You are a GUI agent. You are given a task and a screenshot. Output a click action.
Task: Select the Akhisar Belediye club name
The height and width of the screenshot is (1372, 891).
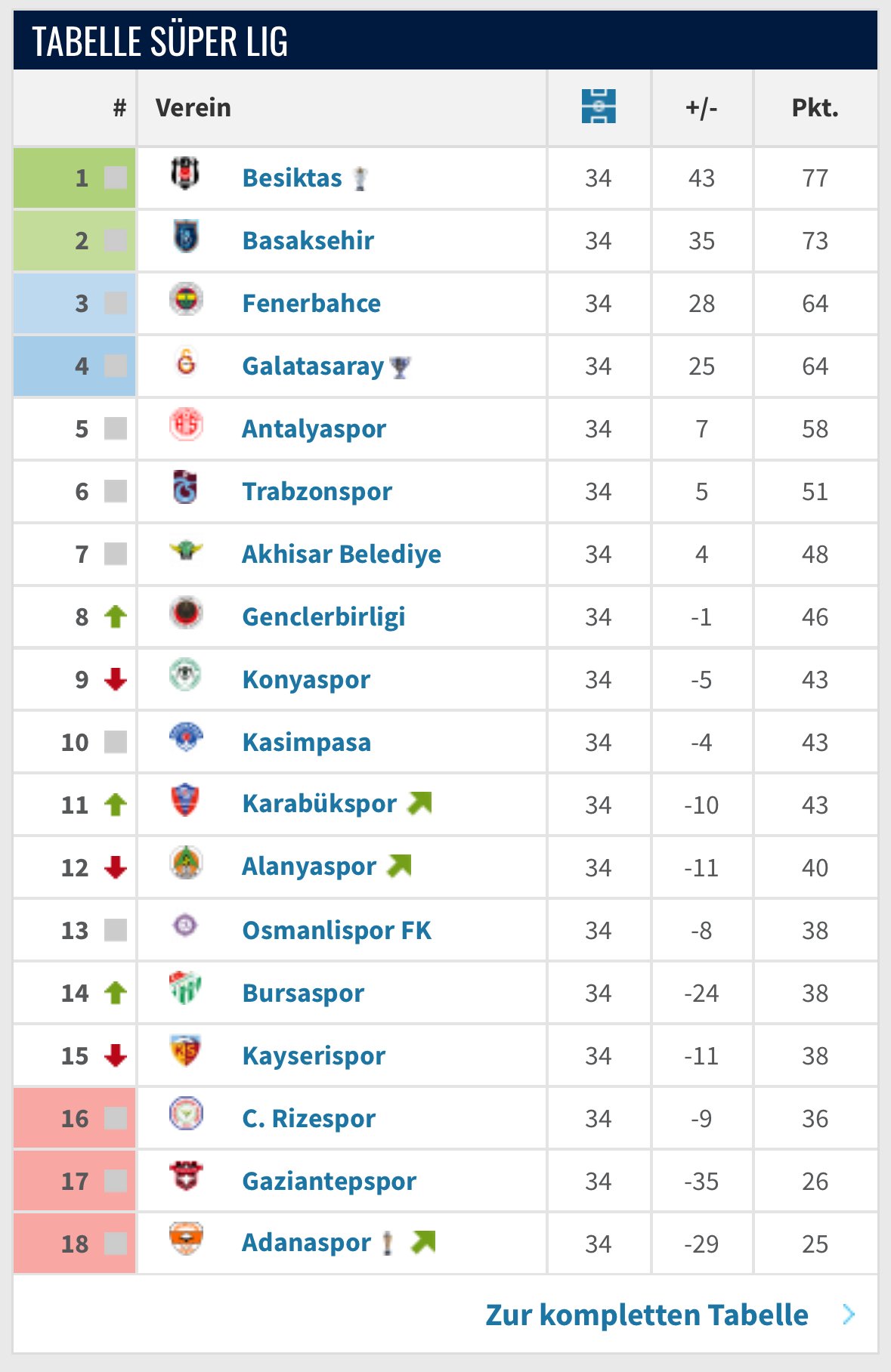click(x=341, y=555)
